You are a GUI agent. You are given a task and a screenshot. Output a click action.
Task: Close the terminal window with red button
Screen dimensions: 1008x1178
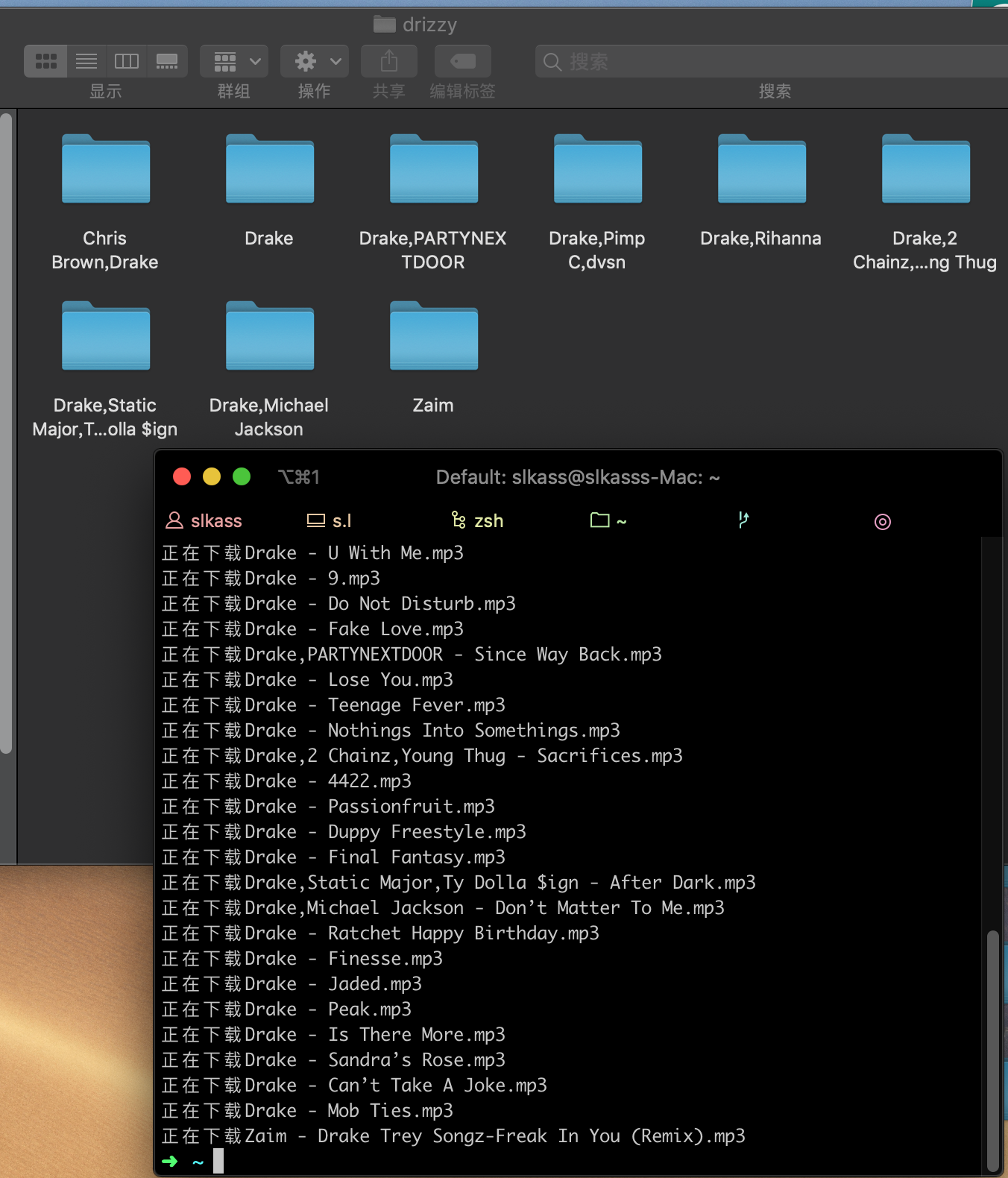point(182,476)
